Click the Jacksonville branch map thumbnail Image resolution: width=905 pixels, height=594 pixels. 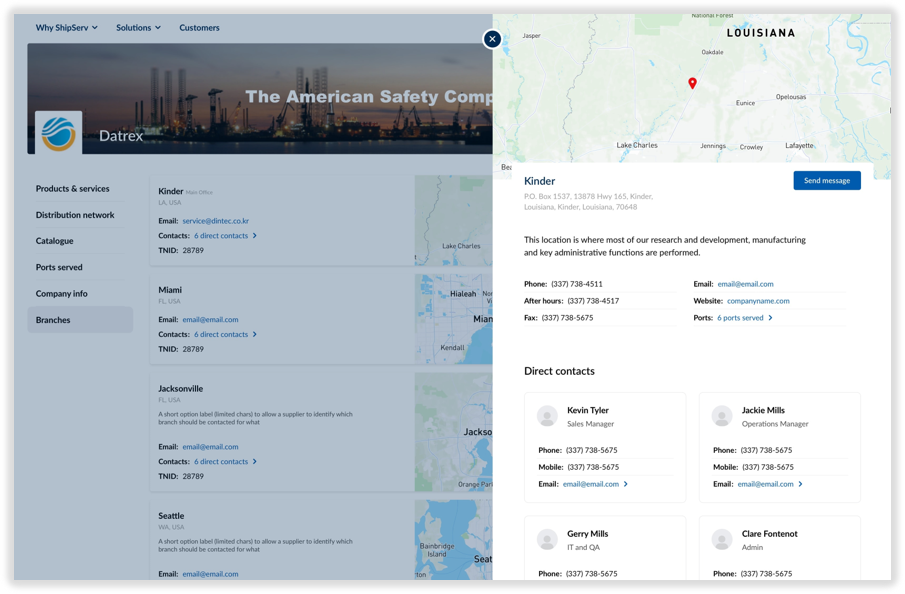pos(454,432)
